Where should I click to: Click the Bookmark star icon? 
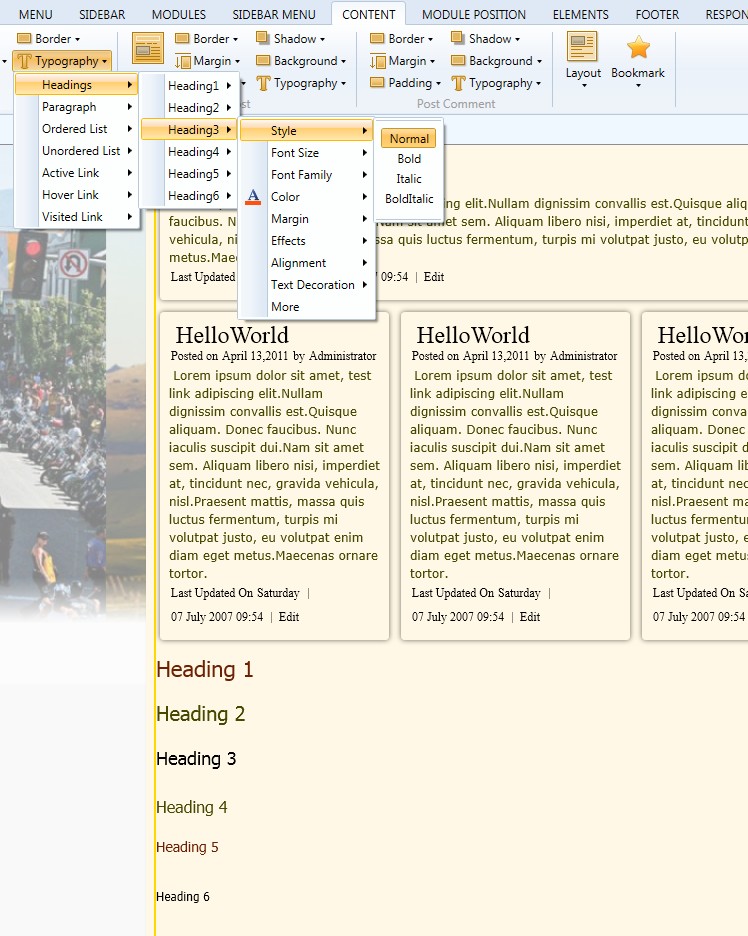click(638, 47)
